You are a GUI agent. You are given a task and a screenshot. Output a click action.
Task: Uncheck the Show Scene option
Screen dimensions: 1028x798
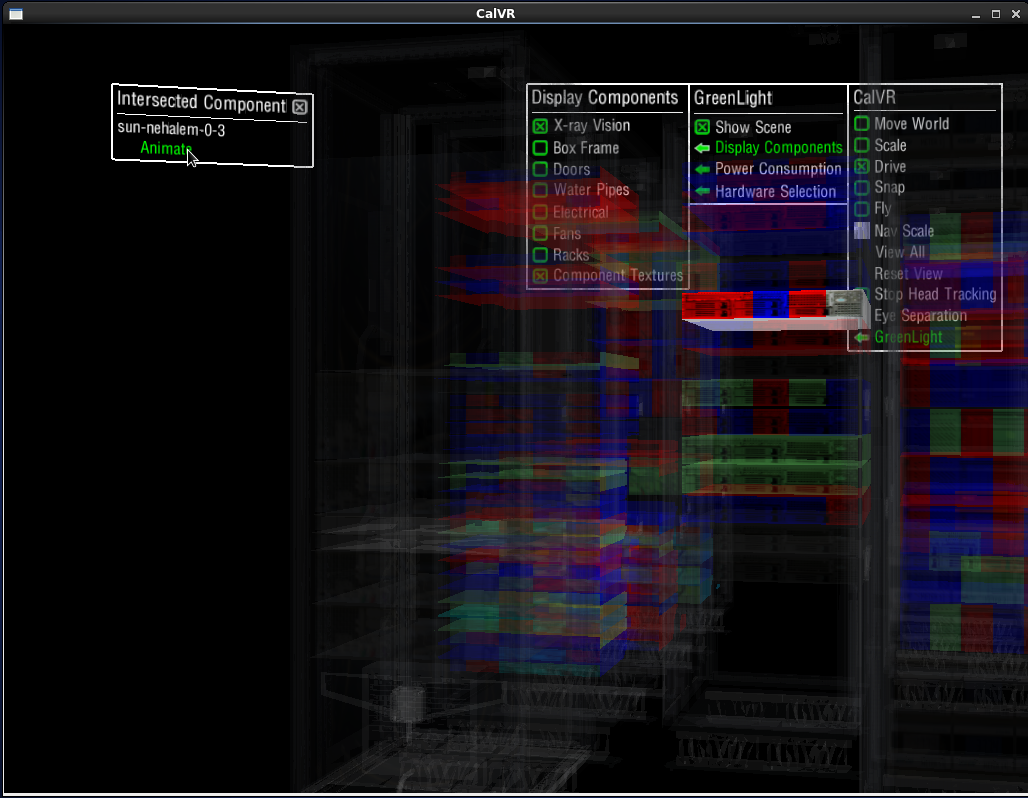click(x=702, y=127)
